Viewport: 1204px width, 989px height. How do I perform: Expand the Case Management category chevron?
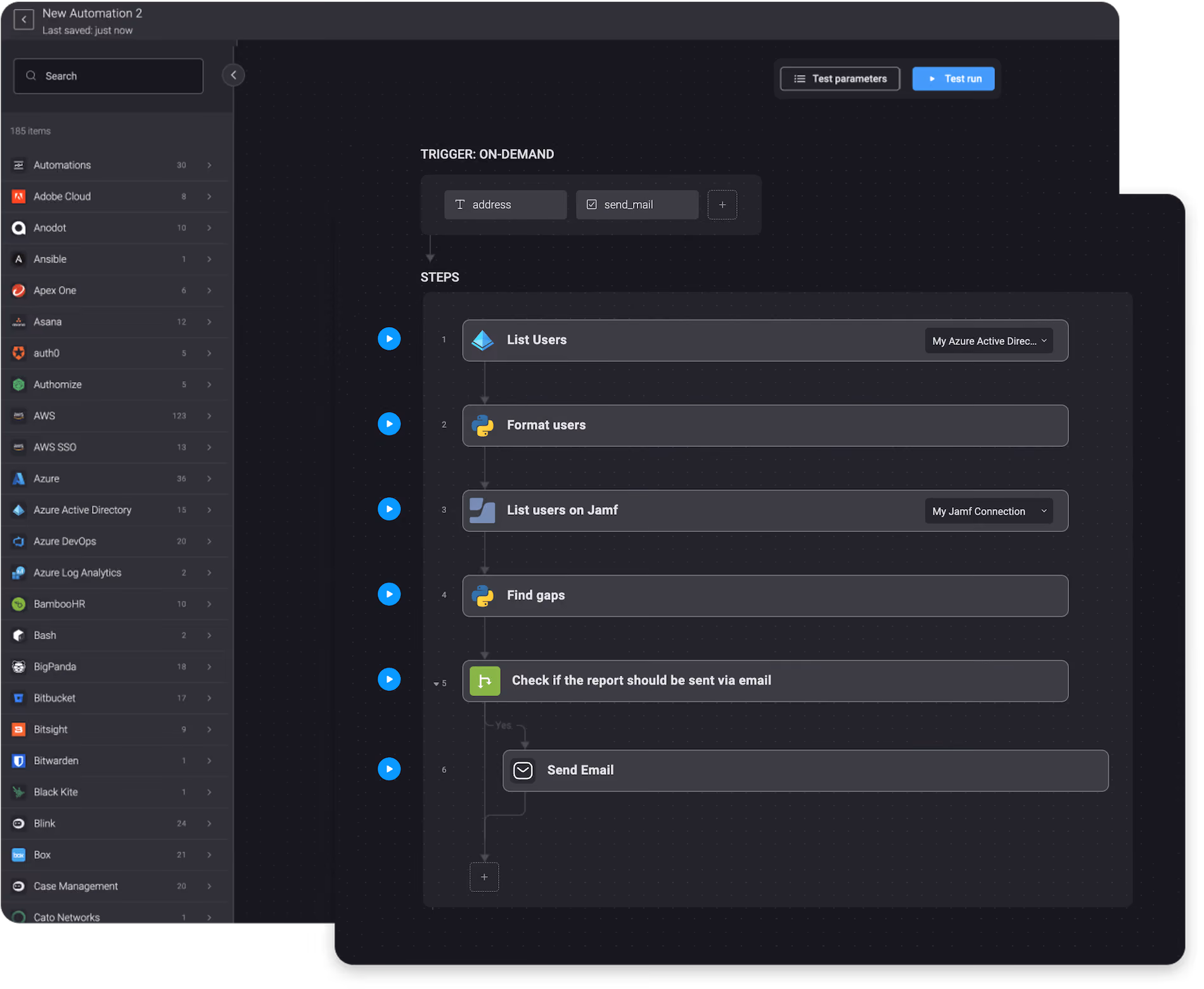(209, 886)
